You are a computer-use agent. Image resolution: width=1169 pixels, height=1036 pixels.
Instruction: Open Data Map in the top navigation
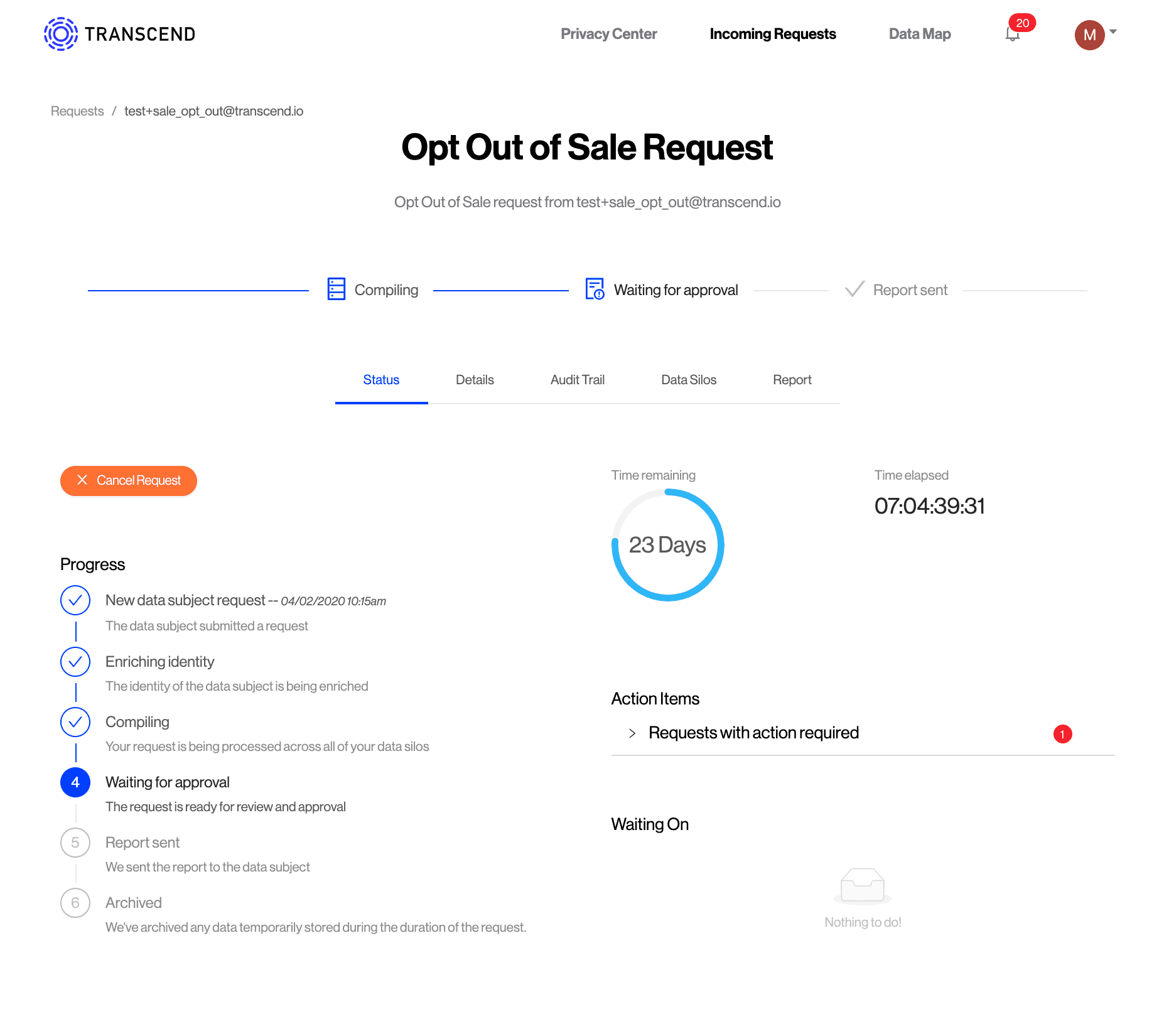(x=919, y=34)
